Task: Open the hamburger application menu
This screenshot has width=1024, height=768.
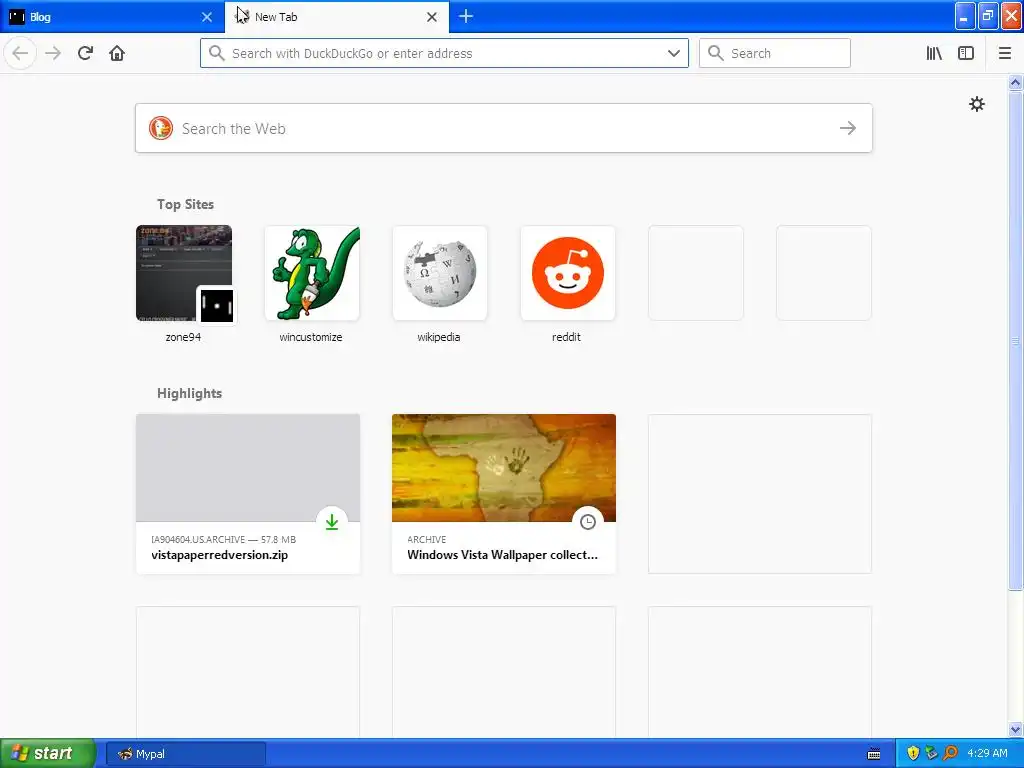Action: pos(1004,53)
